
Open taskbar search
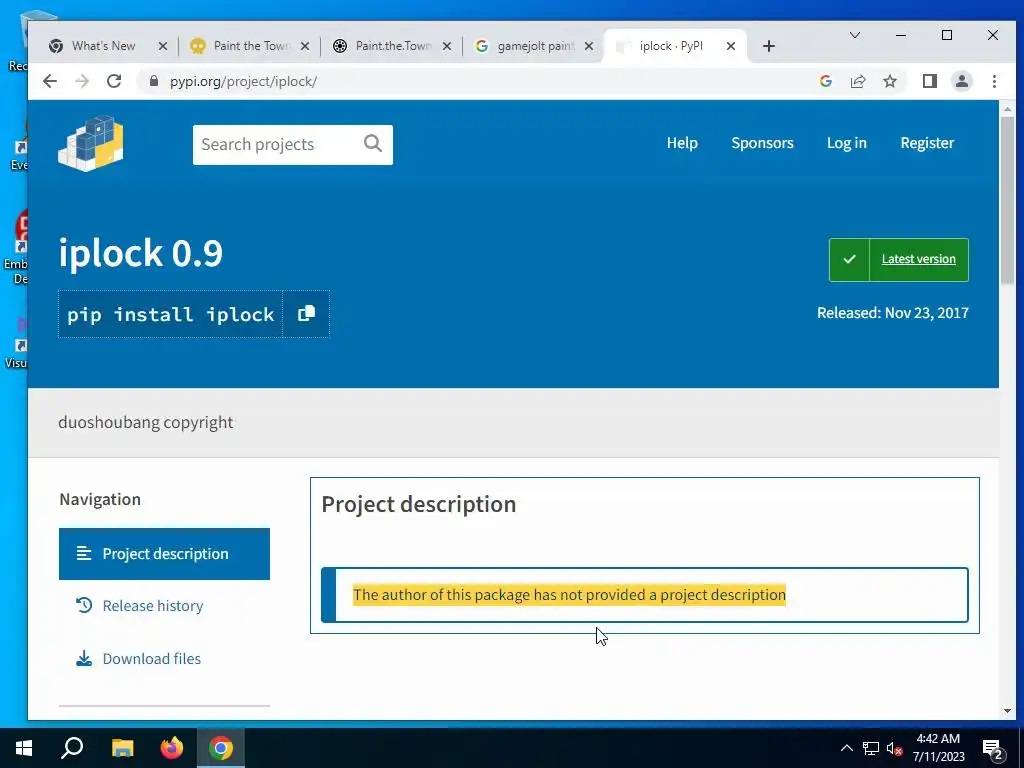pyautogui.click(x=72, y=748)
